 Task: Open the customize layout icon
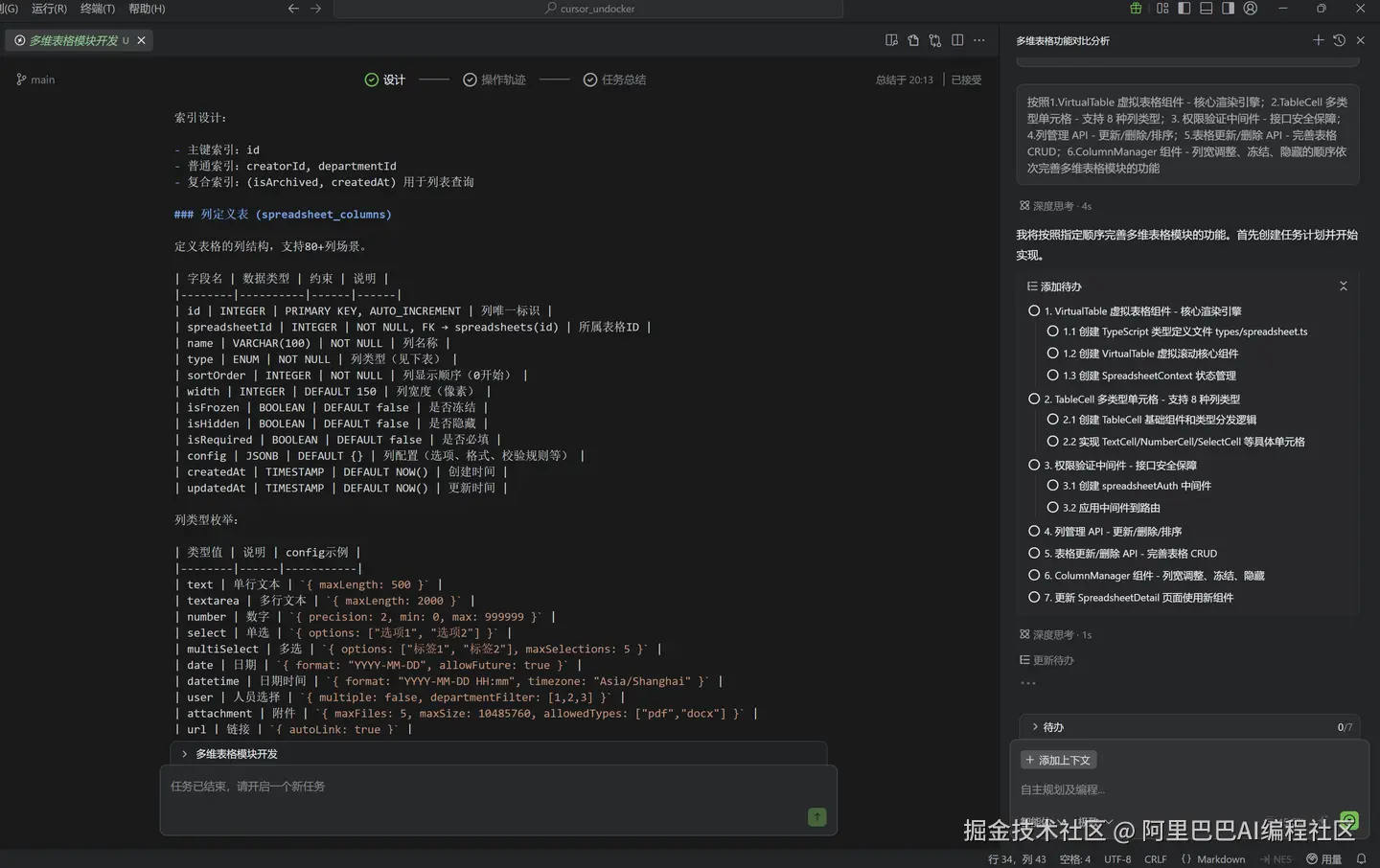click(1162, 9)
